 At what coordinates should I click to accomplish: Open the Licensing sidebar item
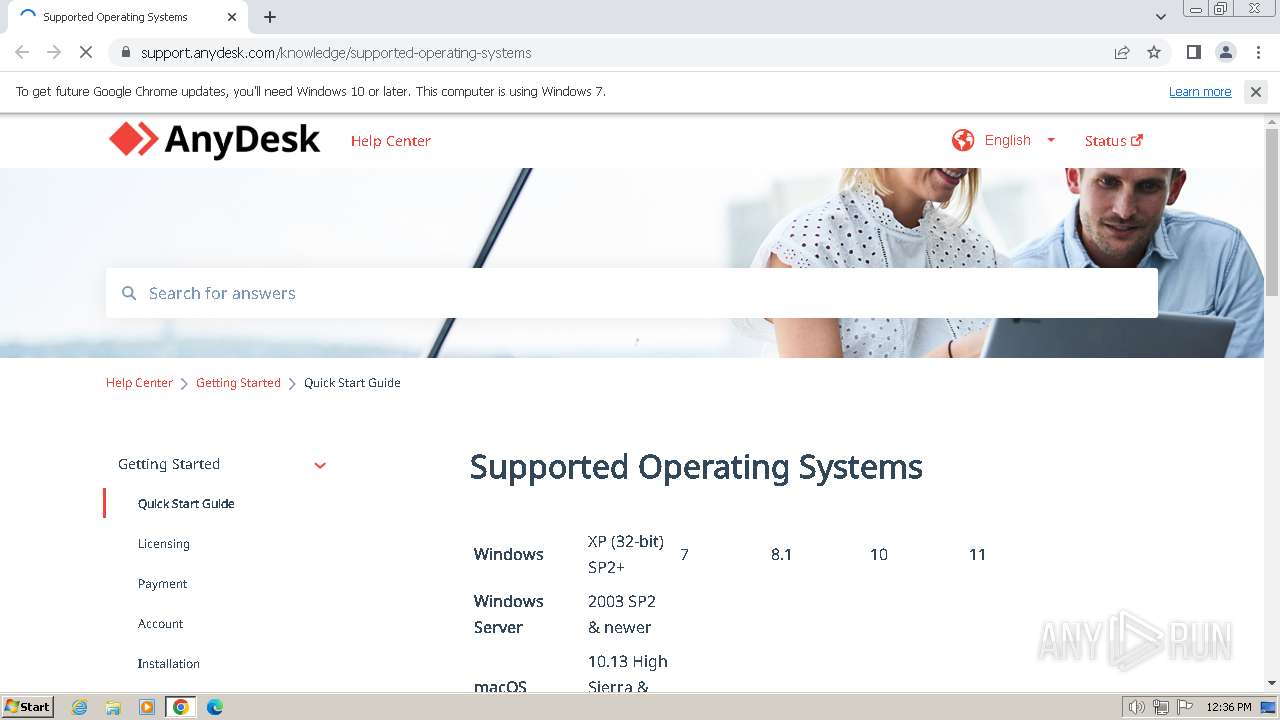pos(164,544)
